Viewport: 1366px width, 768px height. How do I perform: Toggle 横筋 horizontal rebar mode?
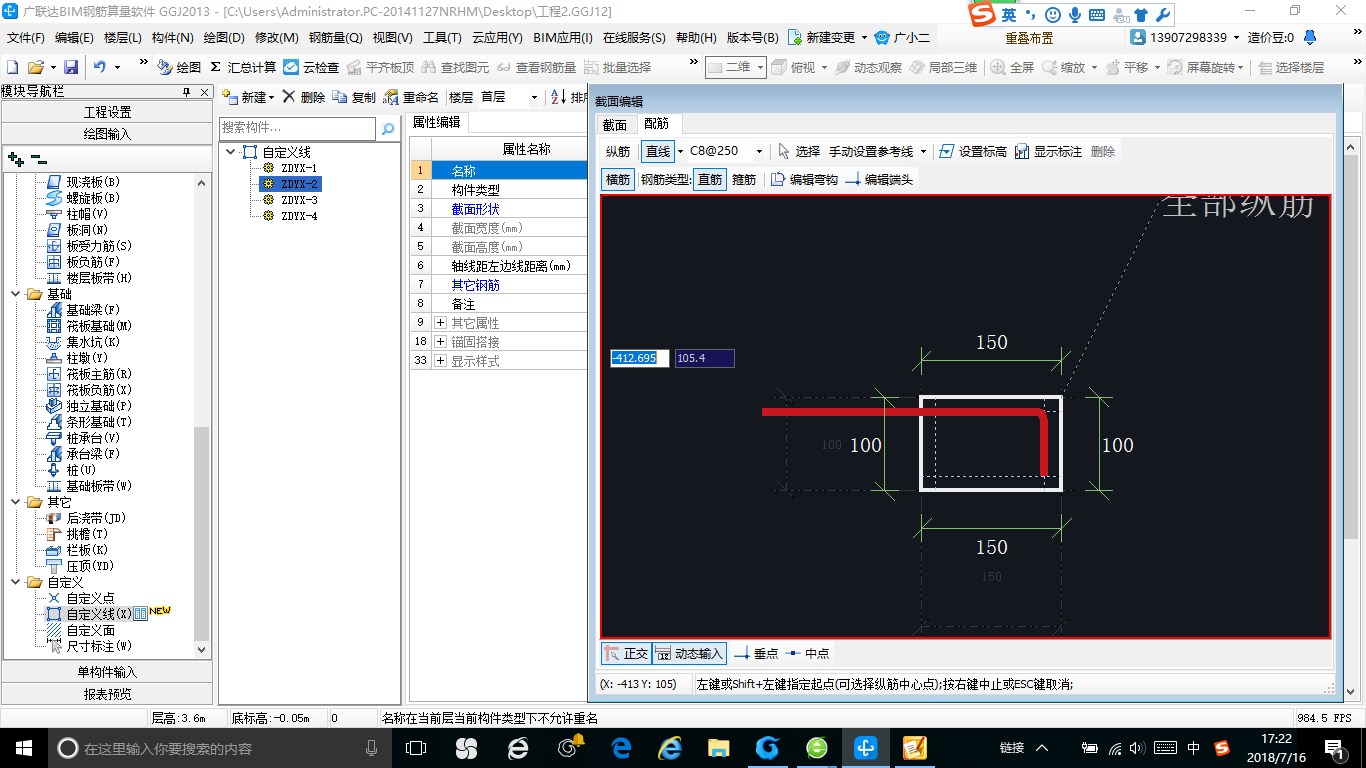[618, 180]
